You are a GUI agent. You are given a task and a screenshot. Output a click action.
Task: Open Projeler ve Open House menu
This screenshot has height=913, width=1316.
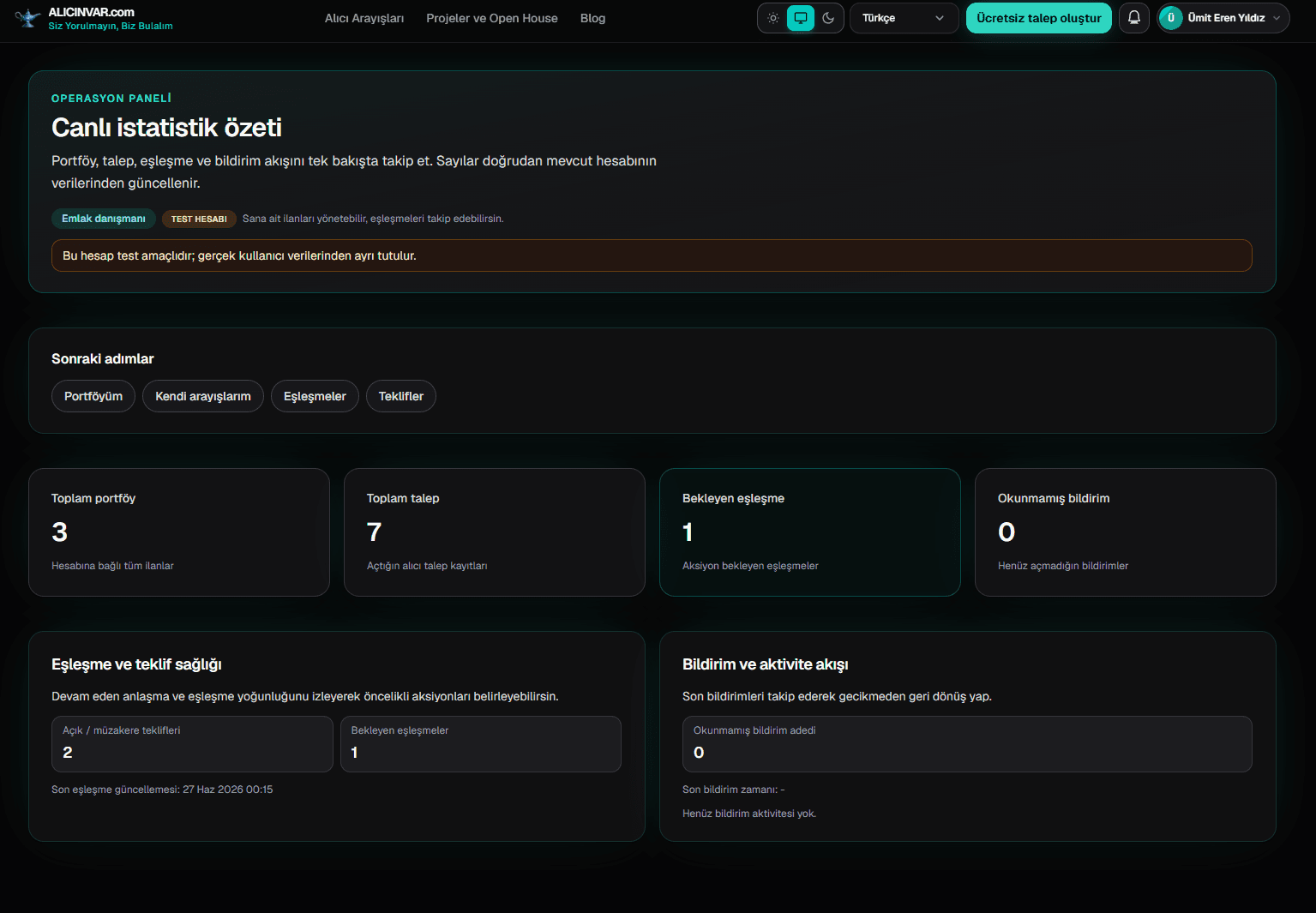492,18
